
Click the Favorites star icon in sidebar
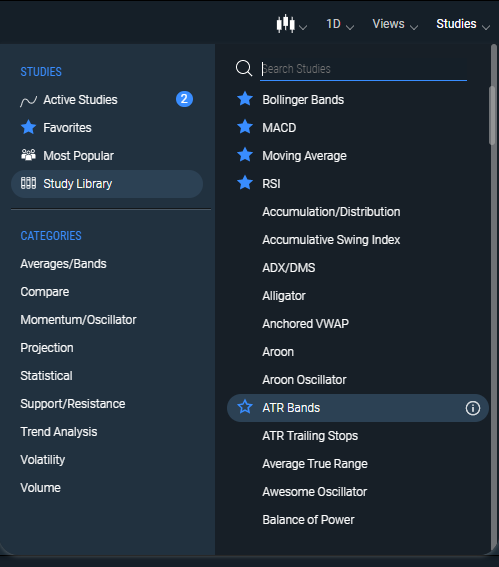click(29, 127)
